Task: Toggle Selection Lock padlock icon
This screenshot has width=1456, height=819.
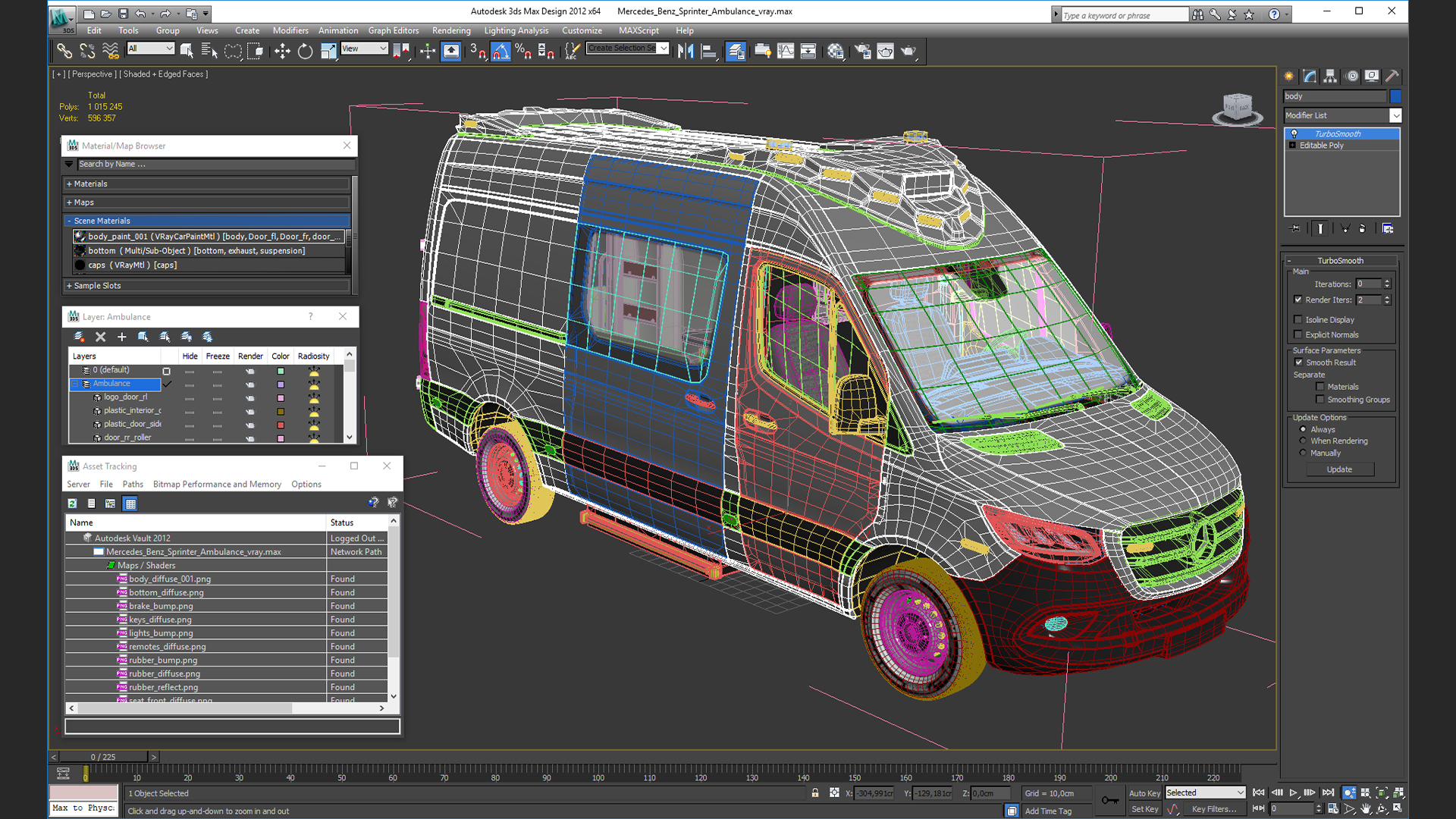Action: pos(815,792)
